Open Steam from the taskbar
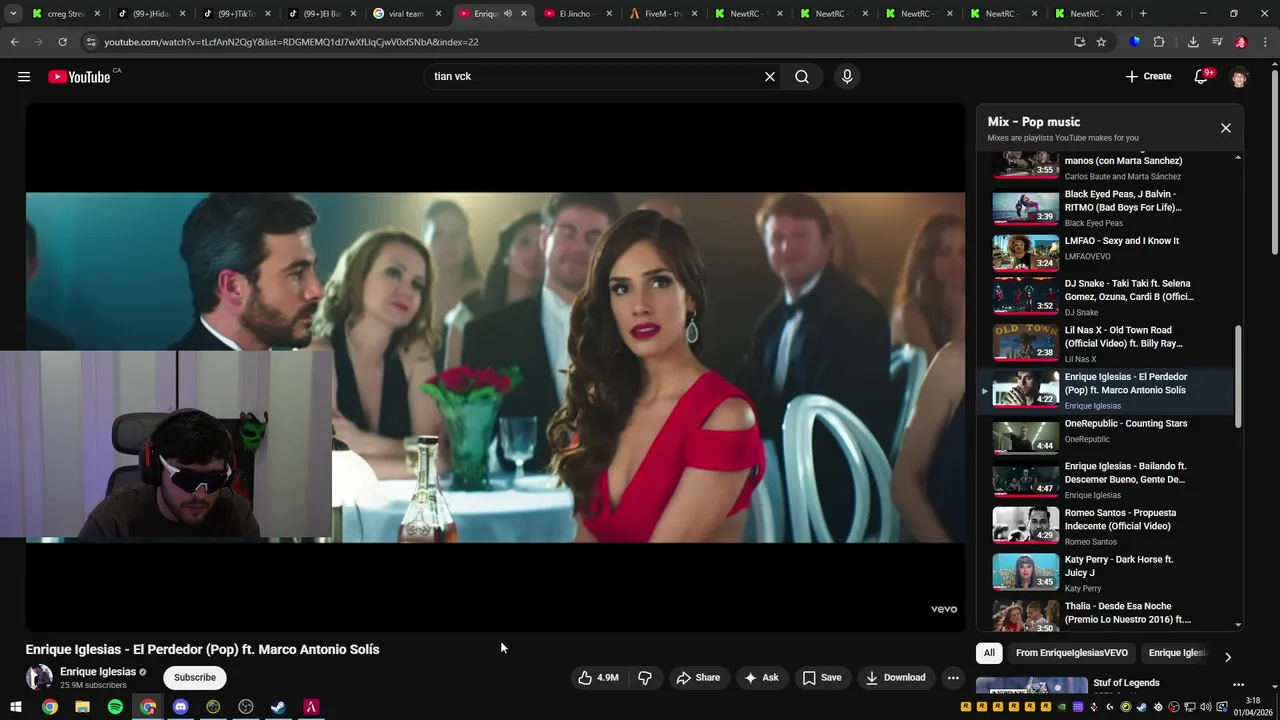The image size is (1280, 720). (x=278, y=707)
